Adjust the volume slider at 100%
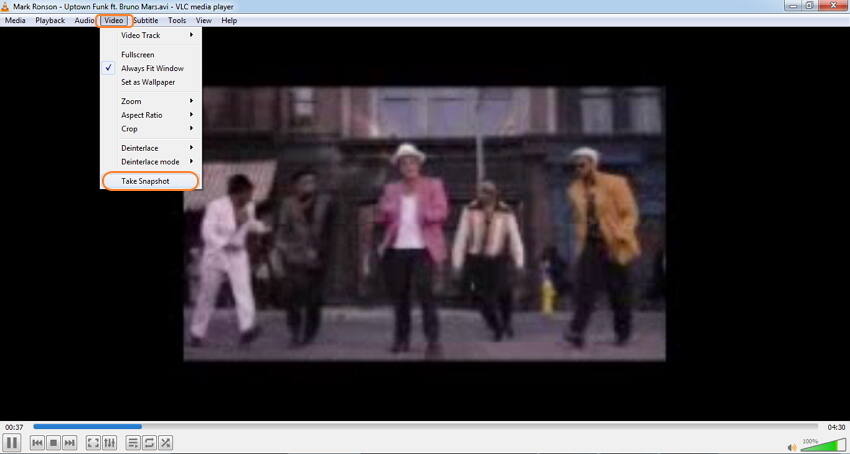The image size is (850, 454). point(823,445)
